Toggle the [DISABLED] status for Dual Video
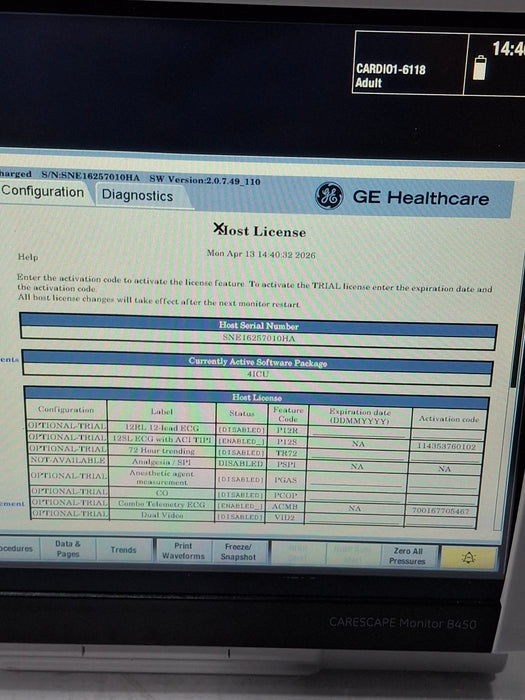This screenshot has width=525, height=700. tap(241, 517)
